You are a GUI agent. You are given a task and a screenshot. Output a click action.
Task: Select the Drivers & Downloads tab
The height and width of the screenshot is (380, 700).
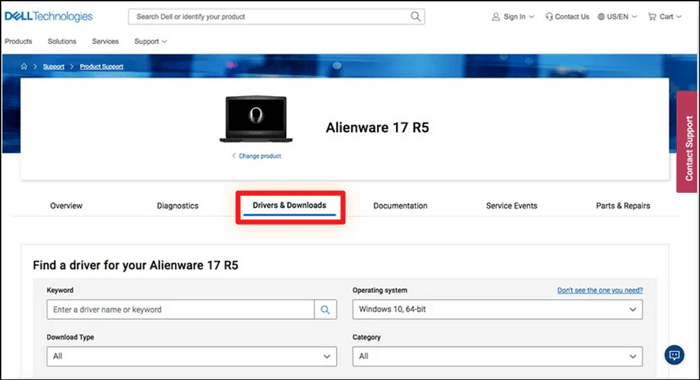click(289, 205)
